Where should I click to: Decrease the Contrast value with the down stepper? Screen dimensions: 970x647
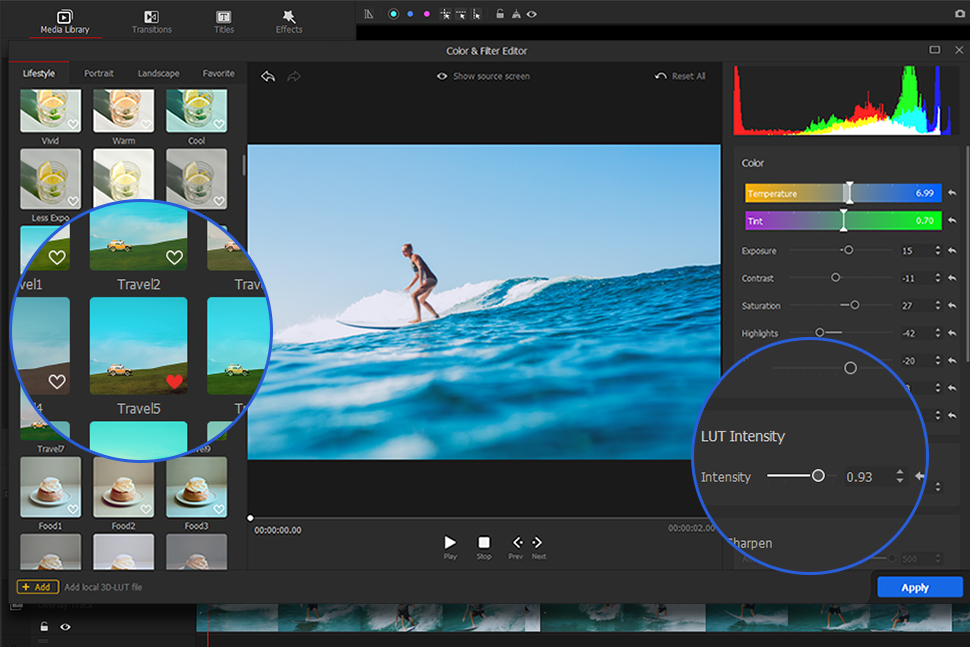[938, 281]
